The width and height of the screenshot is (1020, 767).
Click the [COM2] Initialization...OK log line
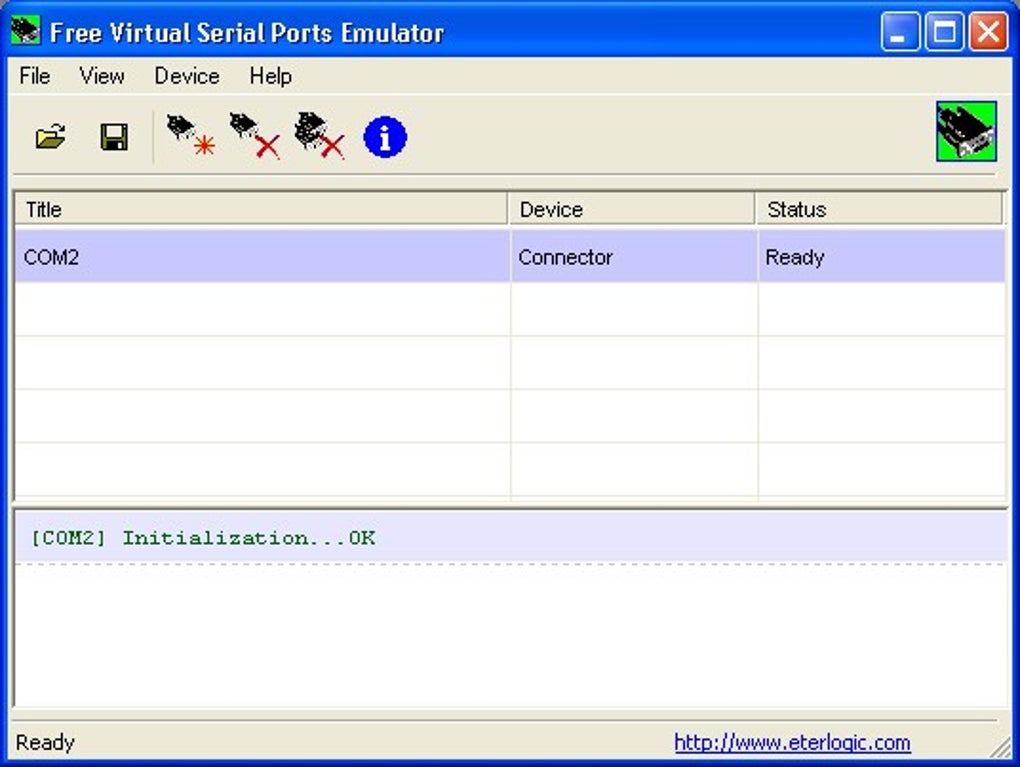click(x=511, y=538)
